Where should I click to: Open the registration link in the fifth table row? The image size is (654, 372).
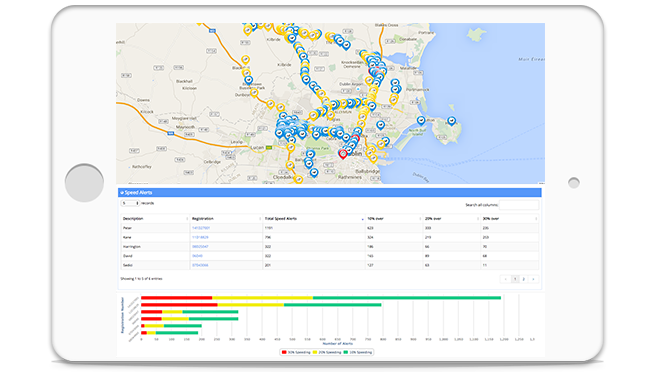pos(200,265)
